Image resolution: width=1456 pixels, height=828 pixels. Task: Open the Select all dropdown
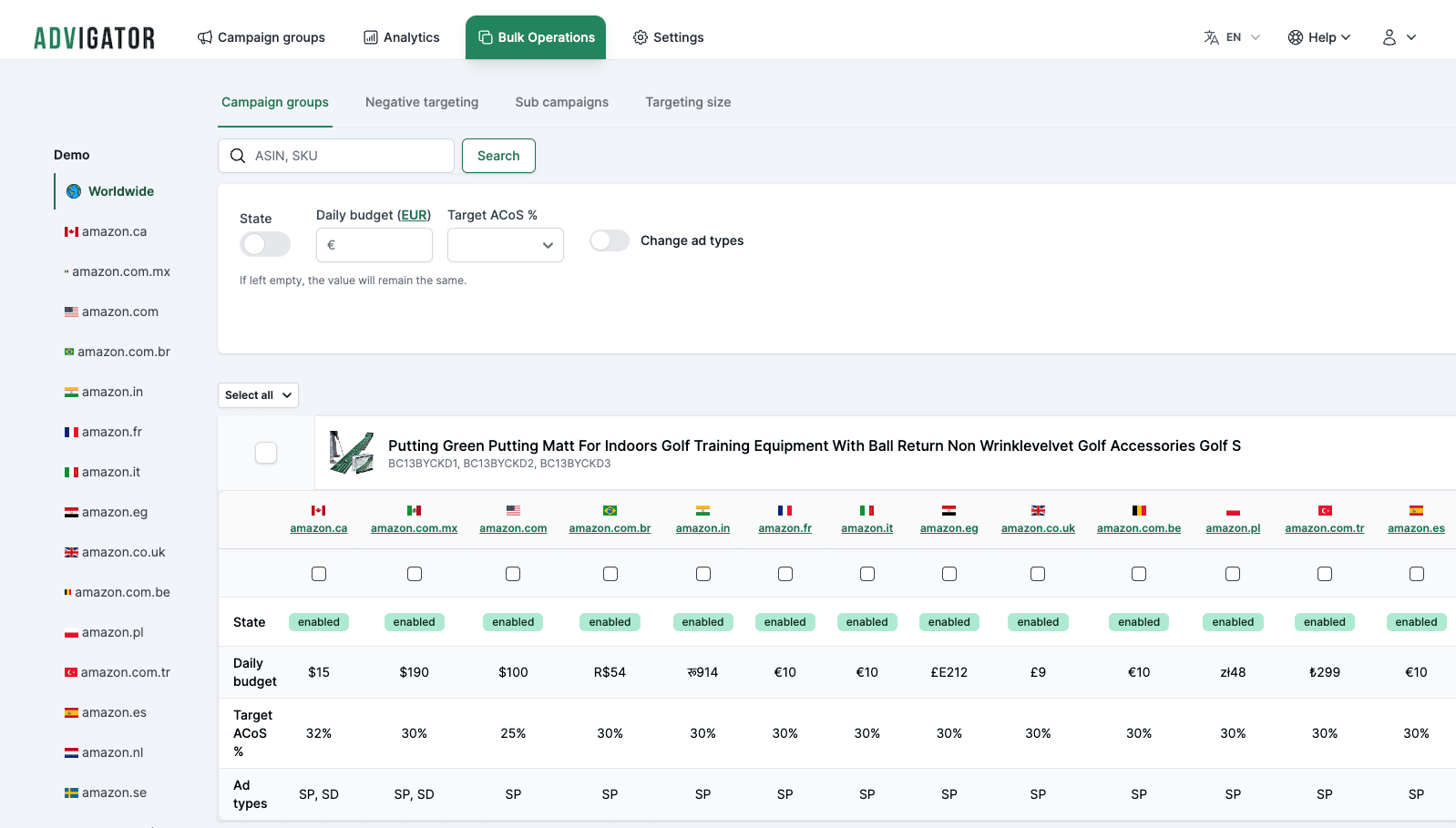(x=258, y=395)
